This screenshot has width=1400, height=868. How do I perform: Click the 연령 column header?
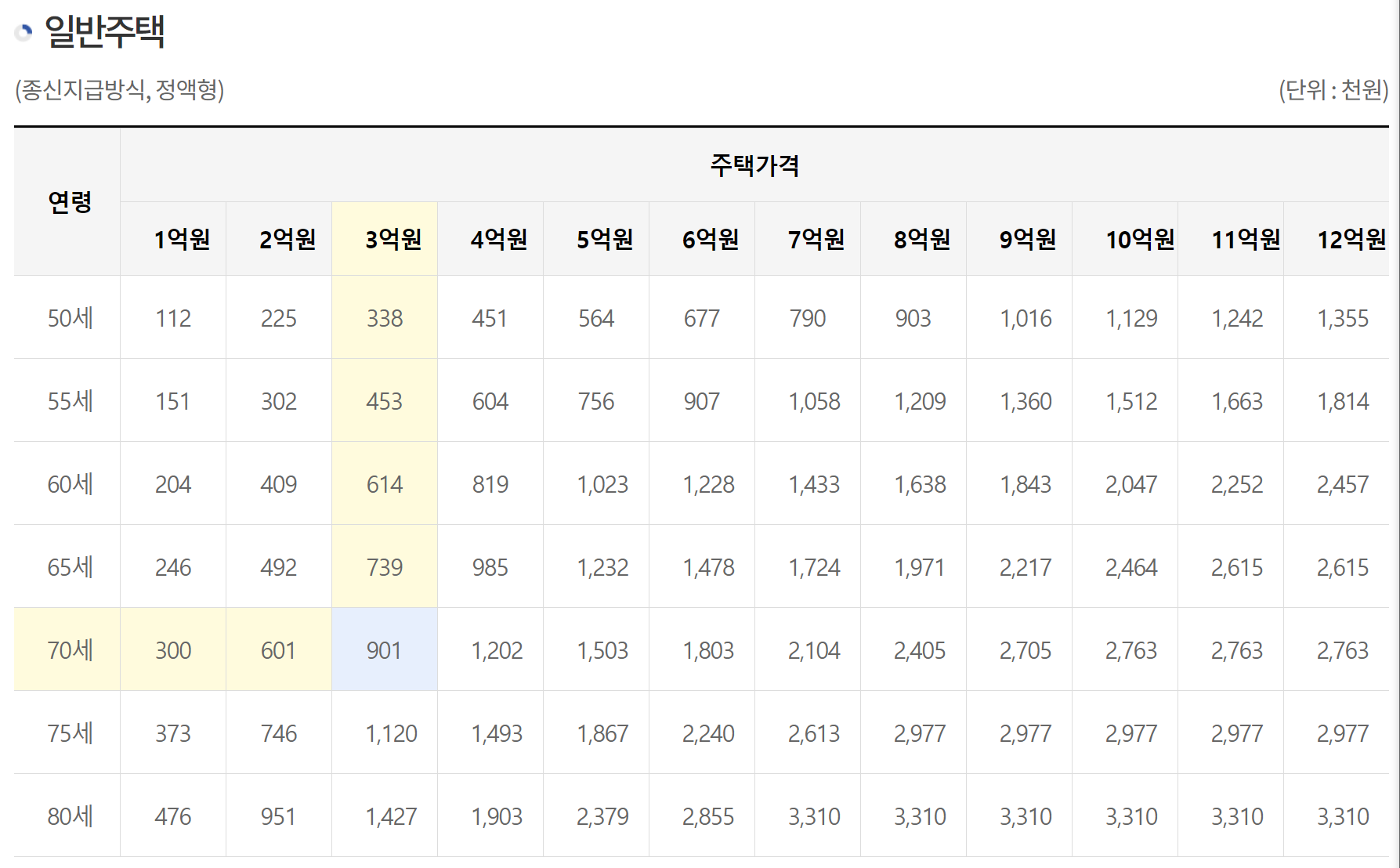(x=67, y=201)
